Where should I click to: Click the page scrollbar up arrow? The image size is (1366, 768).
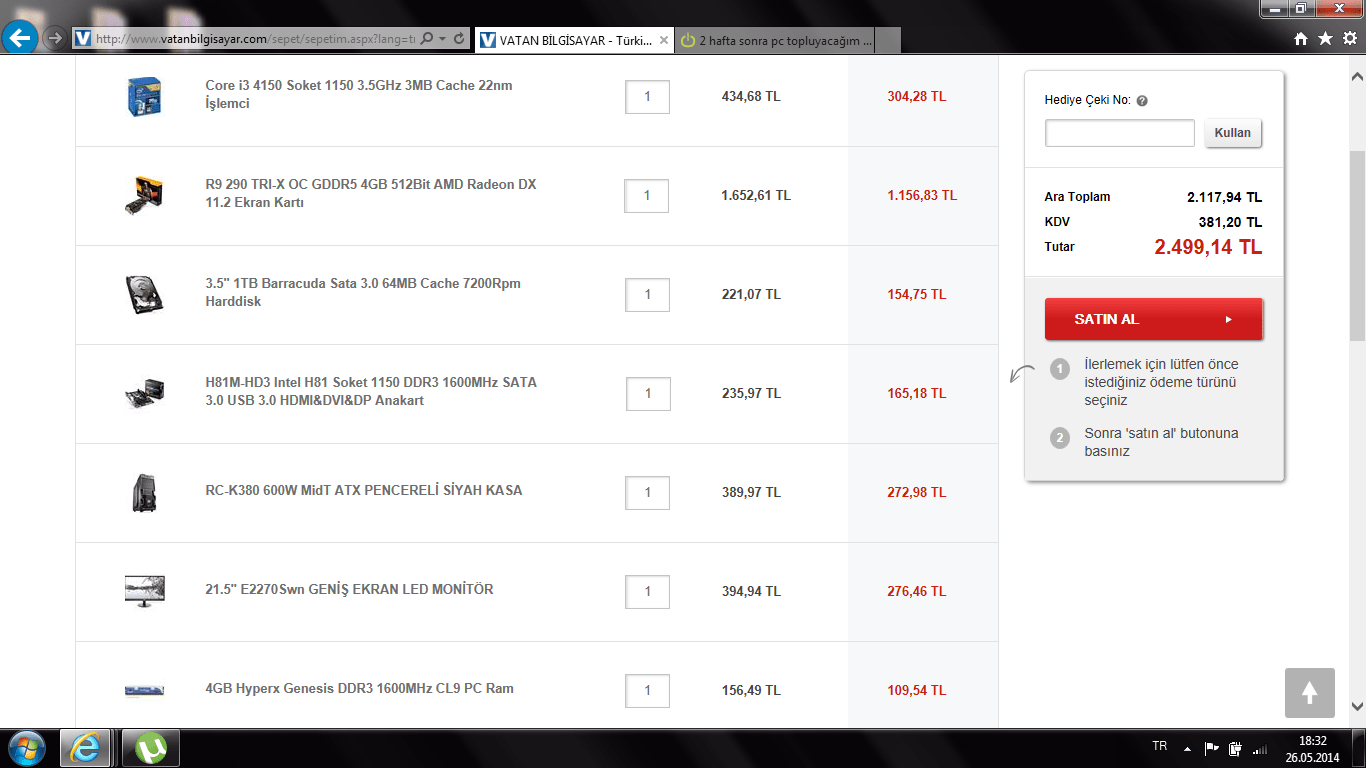(x=1357, y=76)
